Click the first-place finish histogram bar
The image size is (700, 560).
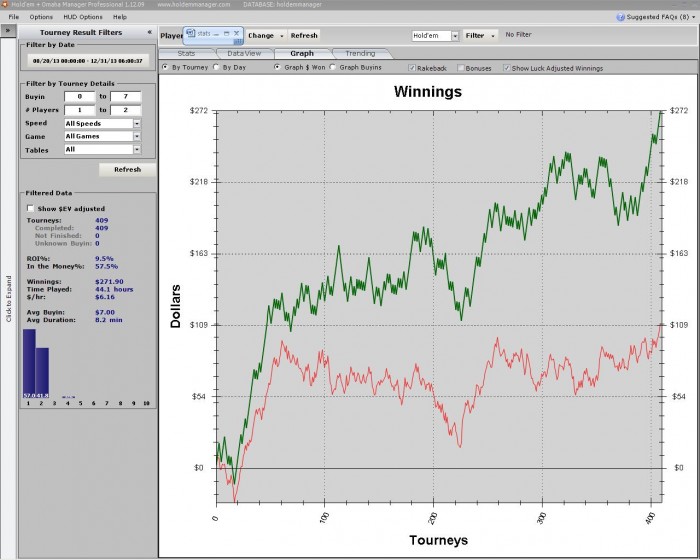(x=29, y=364)
